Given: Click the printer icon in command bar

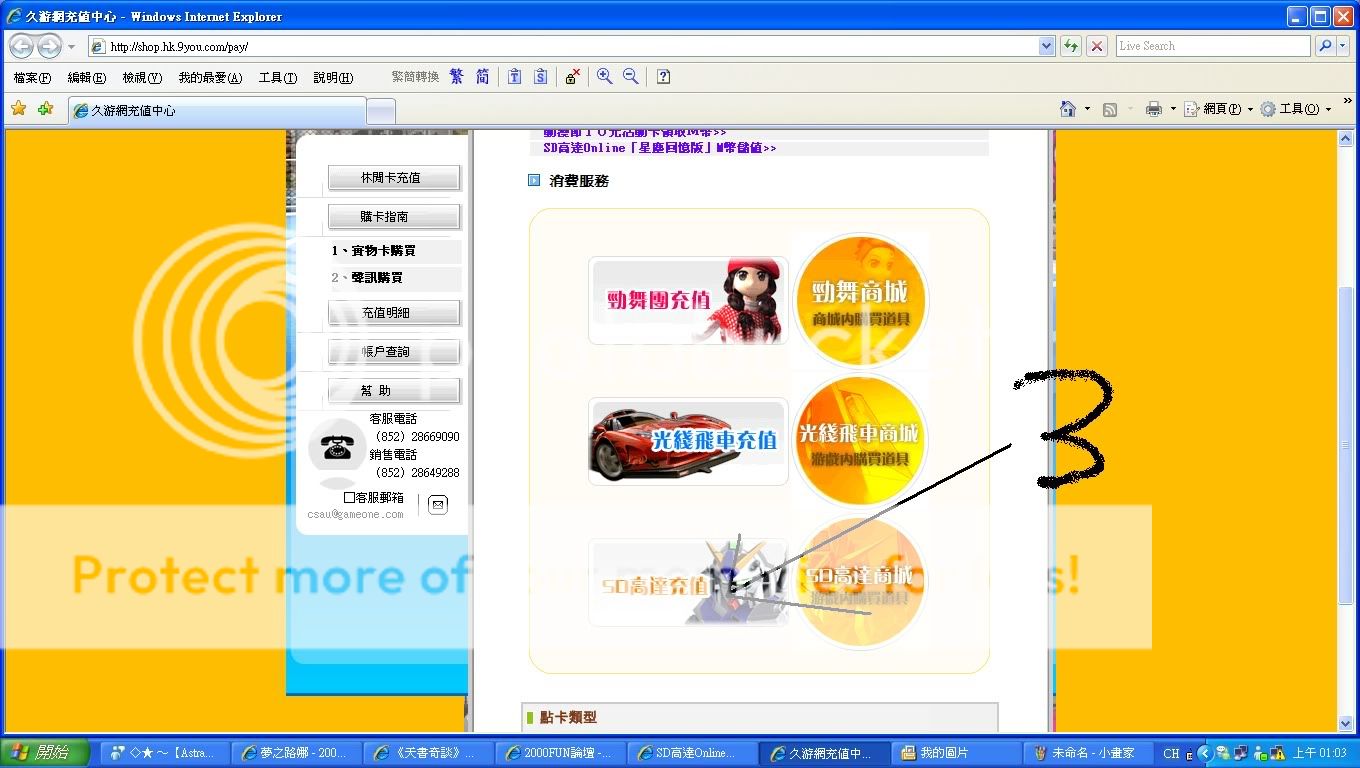Looking at the screenshot, I should click(1153, 109).
